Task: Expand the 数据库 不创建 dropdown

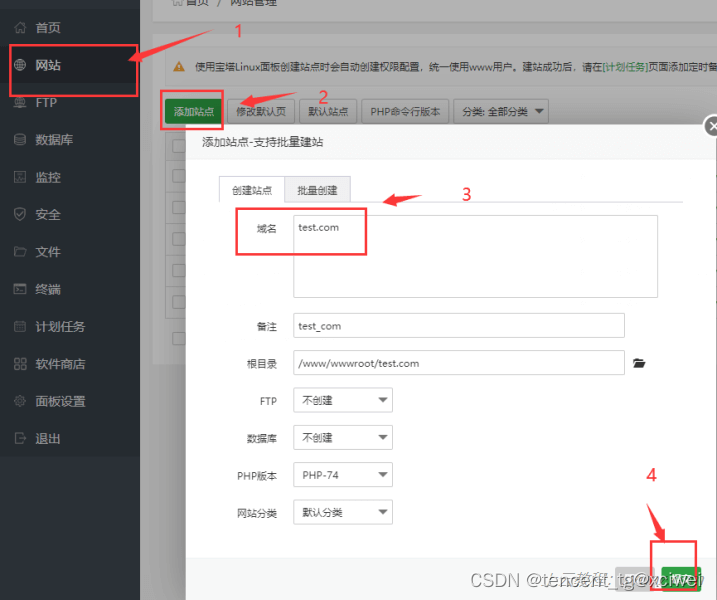Action: click(343, 438)
